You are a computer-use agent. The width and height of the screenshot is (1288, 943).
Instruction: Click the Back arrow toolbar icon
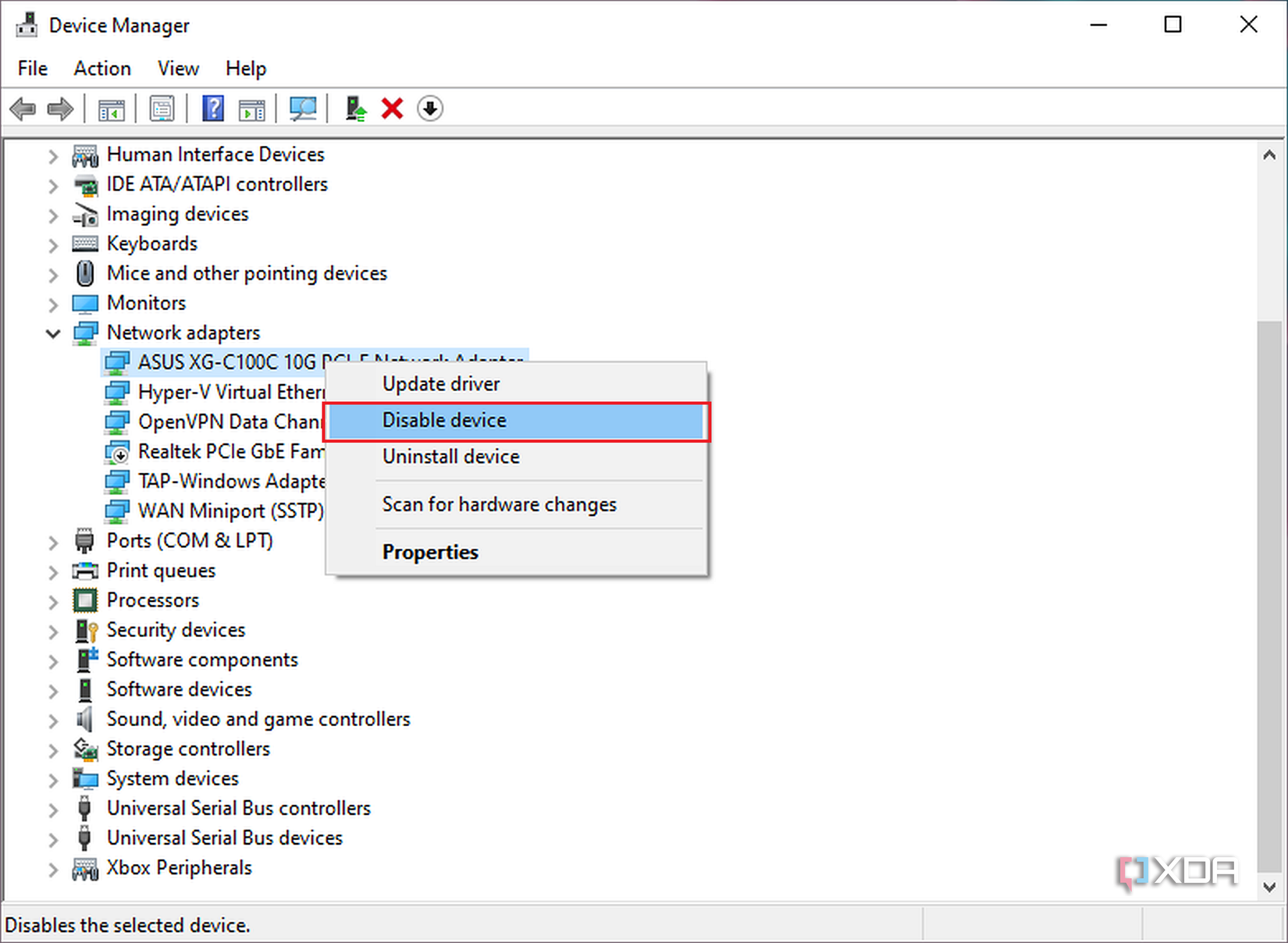click(23, 109)
